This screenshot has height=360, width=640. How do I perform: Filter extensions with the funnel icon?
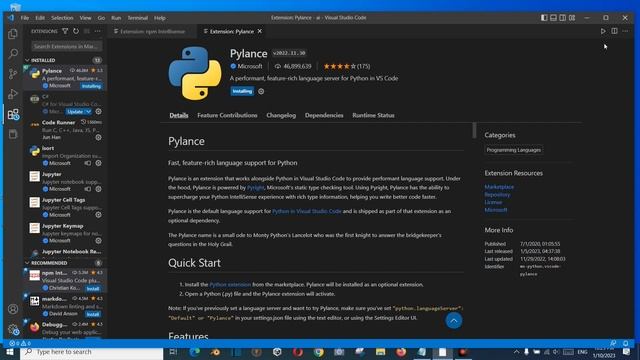tap(65, 31)
